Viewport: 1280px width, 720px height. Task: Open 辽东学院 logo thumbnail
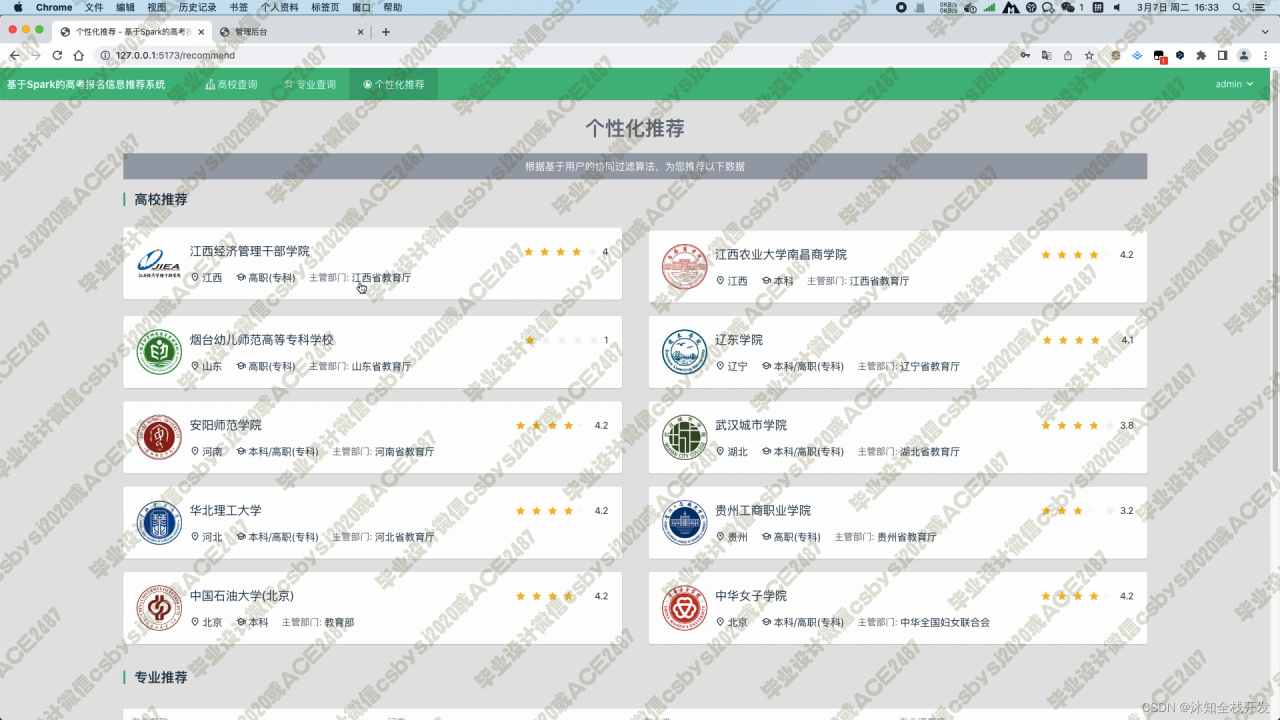coord(684,352)
